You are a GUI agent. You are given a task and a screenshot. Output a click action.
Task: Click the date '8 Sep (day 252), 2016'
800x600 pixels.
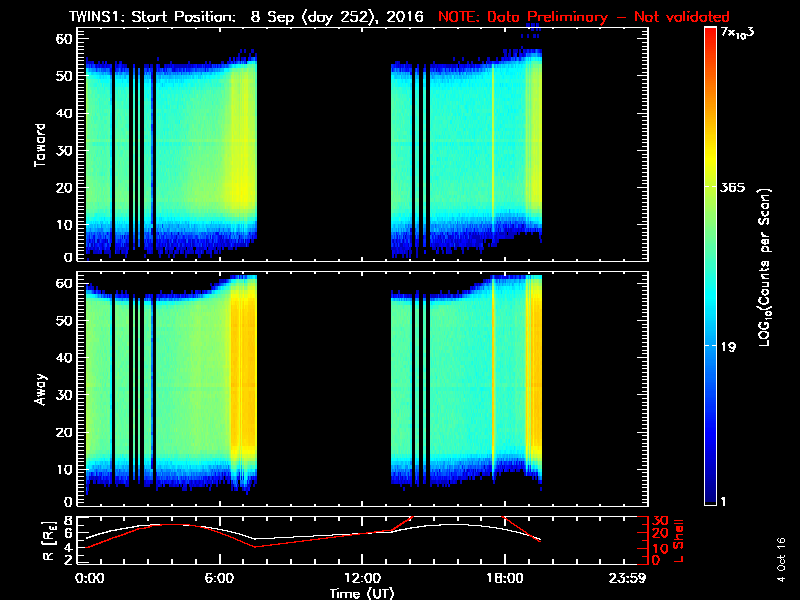[337, 17]
